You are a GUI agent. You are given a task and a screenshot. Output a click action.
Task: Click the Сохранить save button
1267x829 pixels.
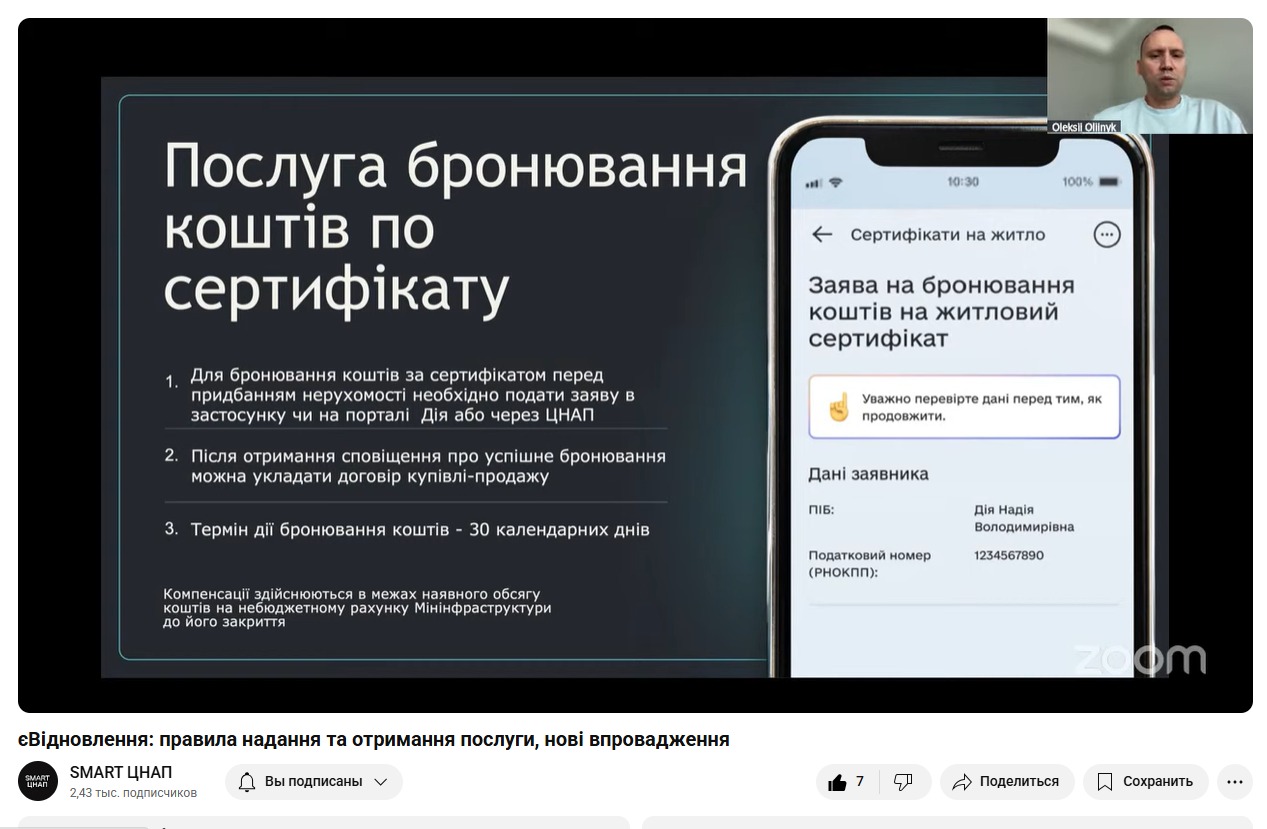click(x=1146, y=782)
